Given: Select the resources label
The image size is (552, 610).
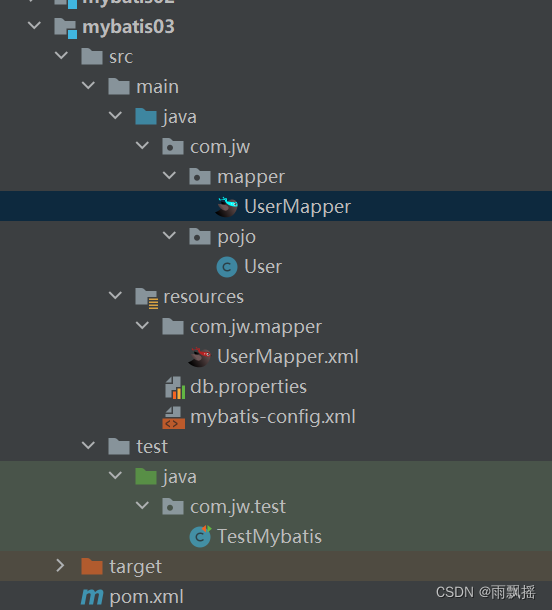Looking at the screenshot, I should (203, 297).
